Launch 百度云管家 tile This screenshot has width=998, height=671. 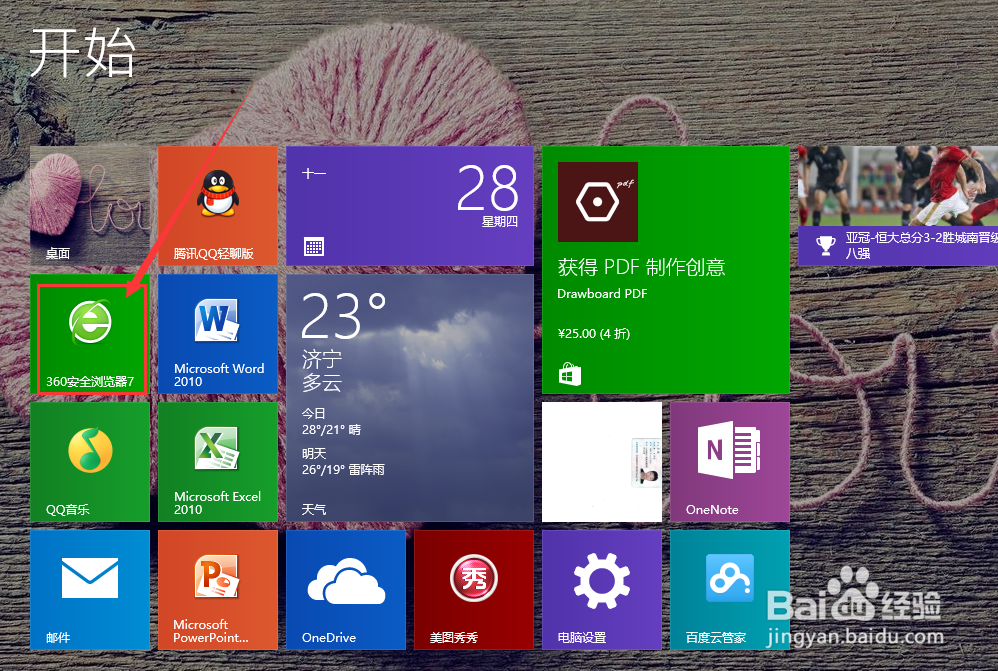[730, 590]
